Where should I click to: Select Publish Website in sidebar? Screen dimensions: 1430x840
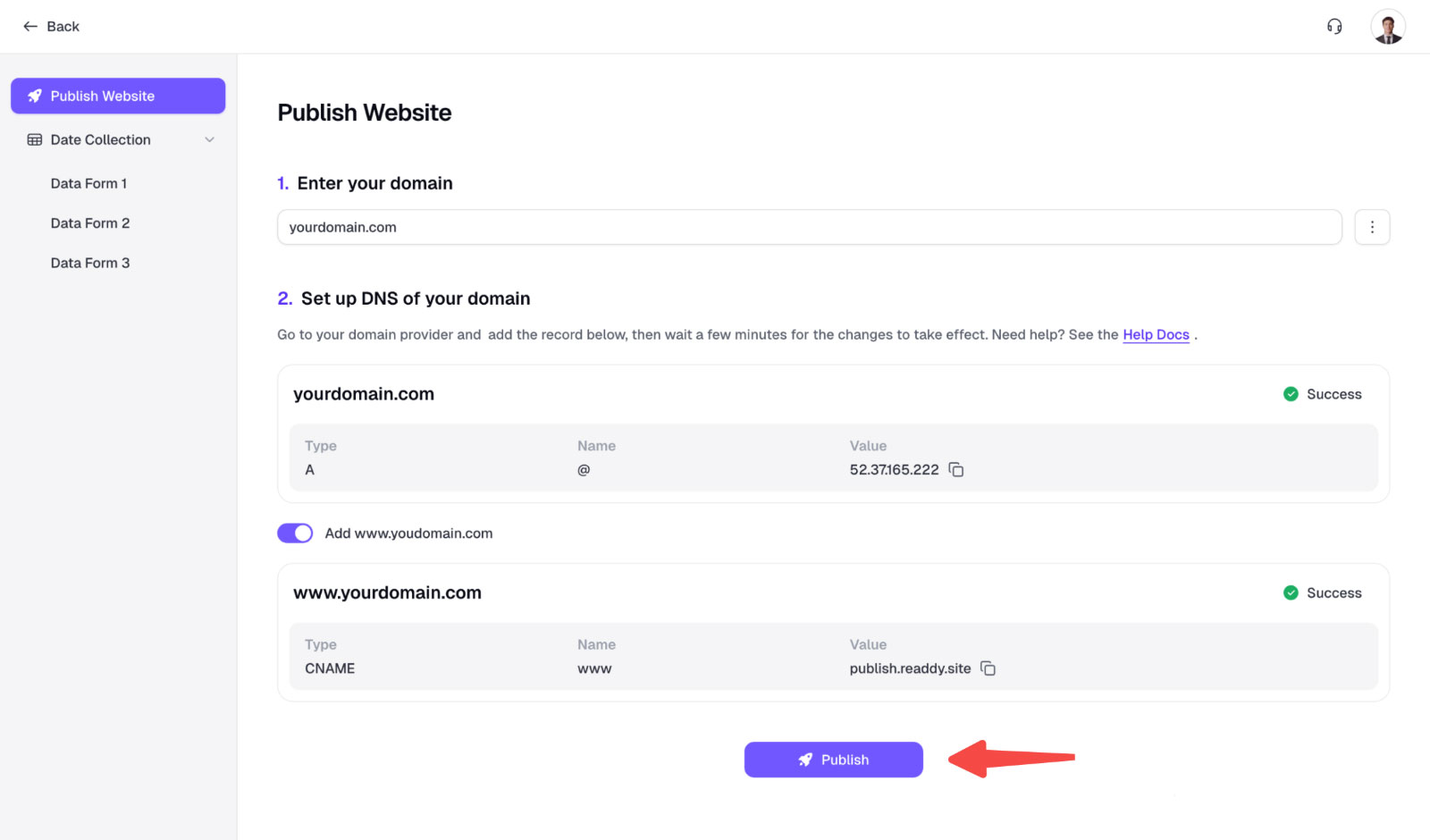point(118,96)
